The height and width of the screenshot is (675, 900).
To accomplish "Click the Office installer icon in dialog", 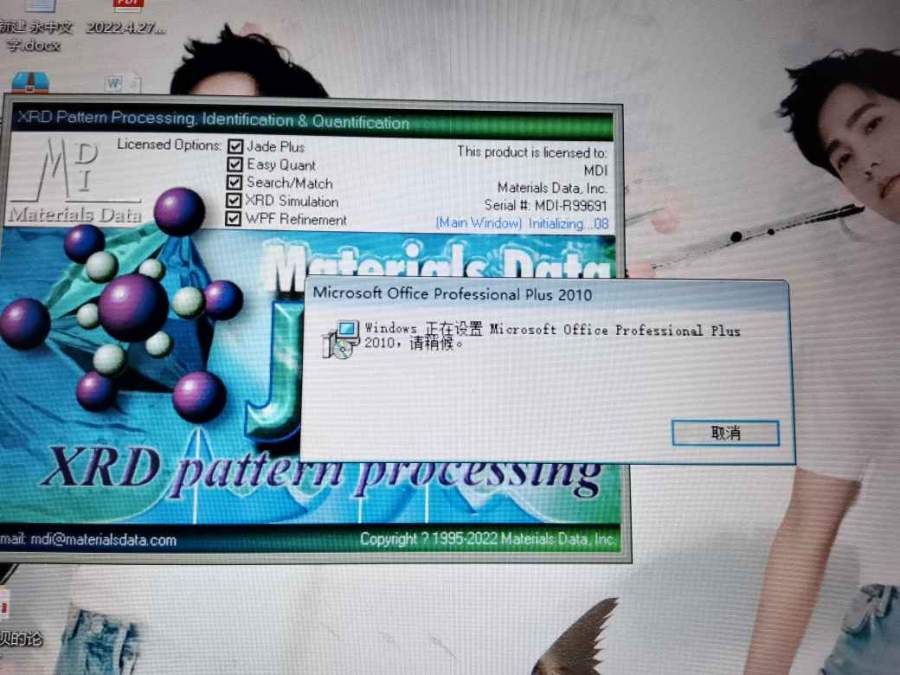I will (340, 339).
